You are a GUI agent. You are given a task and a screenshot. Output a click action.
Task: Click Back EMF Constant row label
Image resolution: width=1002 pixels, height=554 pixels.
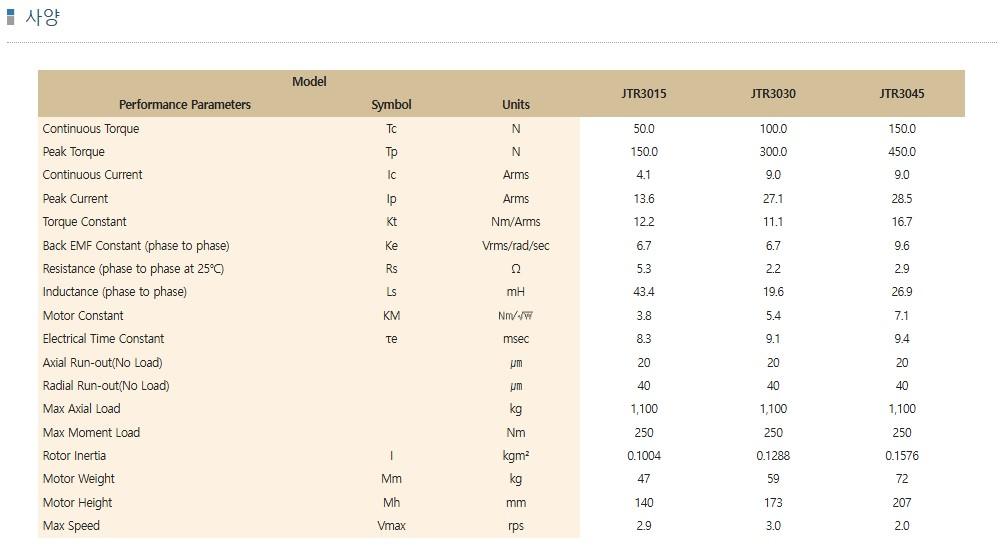click(x=136, y=245)
